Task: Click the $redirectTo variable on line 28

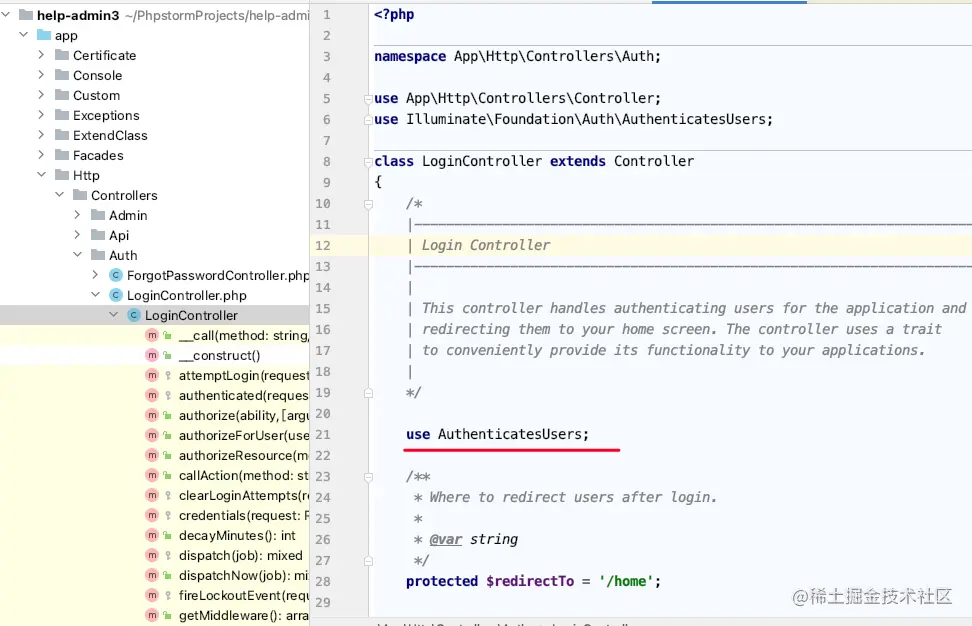Action: [x=530, y=581]
